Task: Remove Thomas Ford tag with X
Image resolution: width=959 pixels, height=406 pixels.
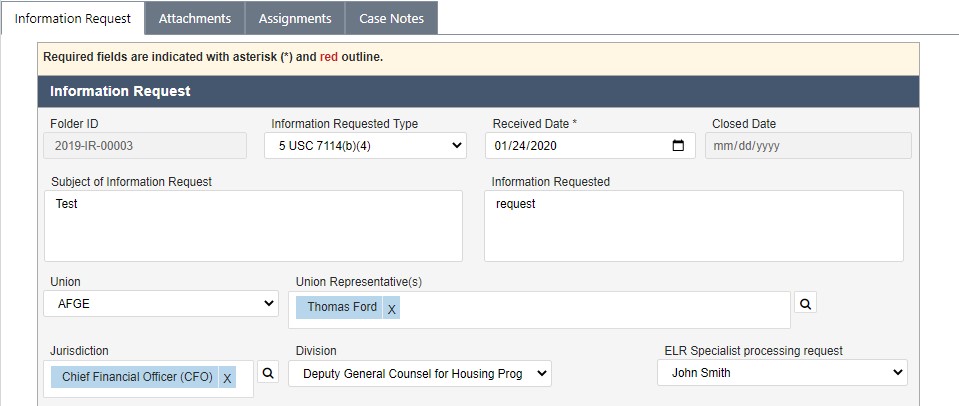Action: click(x=391, y=308)
